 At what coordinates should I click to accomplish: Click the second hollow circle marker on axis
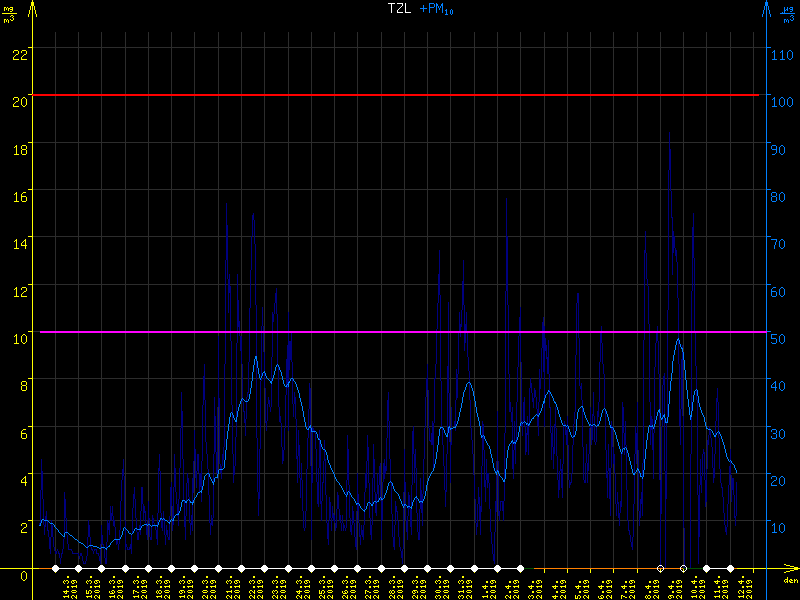683,568
